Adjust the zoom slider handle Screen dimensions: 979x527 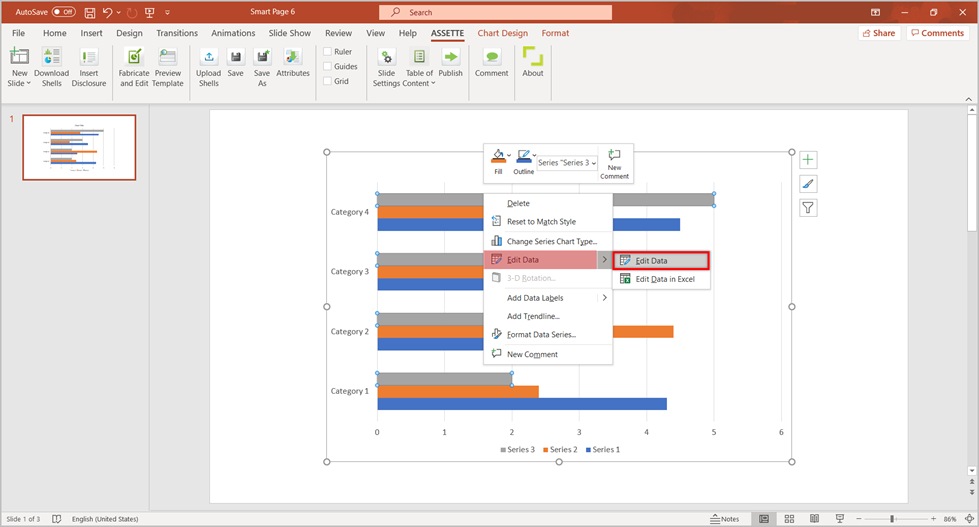893,519
